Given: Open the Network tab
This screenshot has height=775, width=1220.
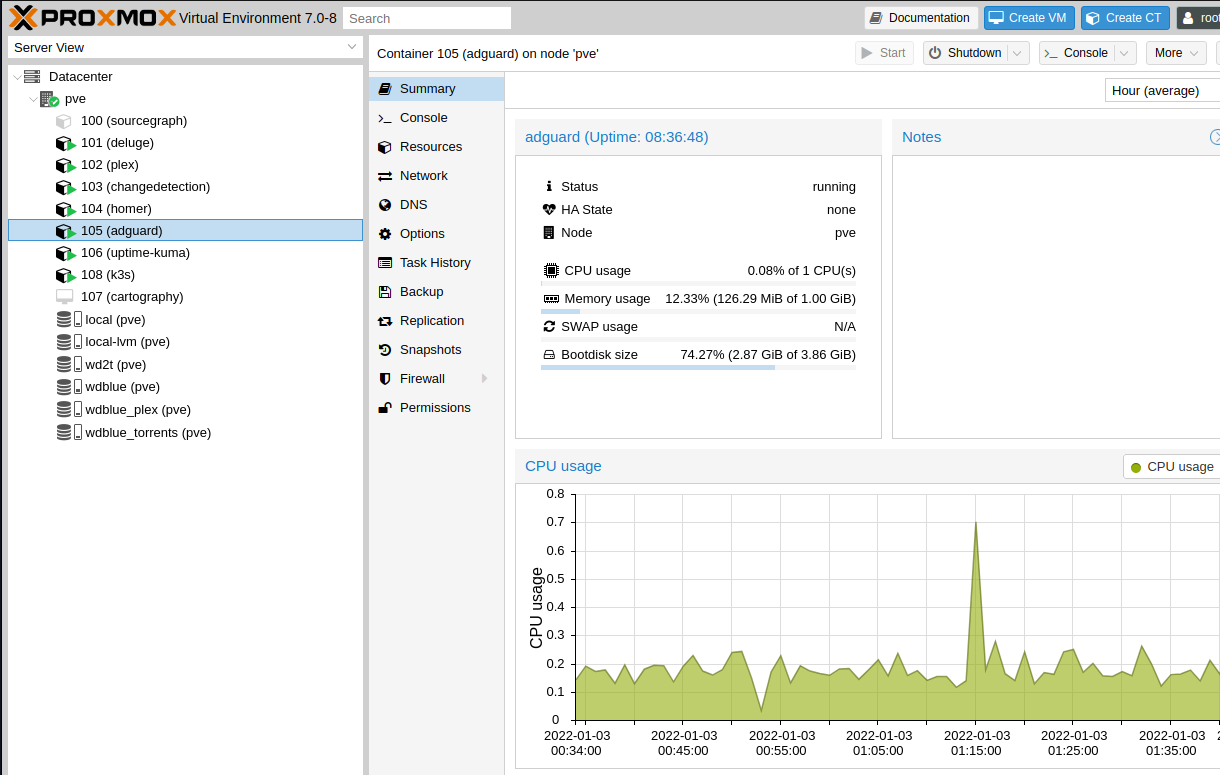Looking at the screenshot, I should (x=423, y=176).
